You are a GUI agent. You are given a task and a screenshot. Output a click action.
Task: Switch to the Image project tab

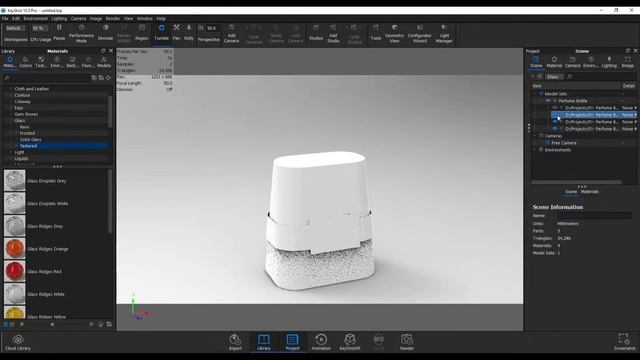click(x=627, y=62)
